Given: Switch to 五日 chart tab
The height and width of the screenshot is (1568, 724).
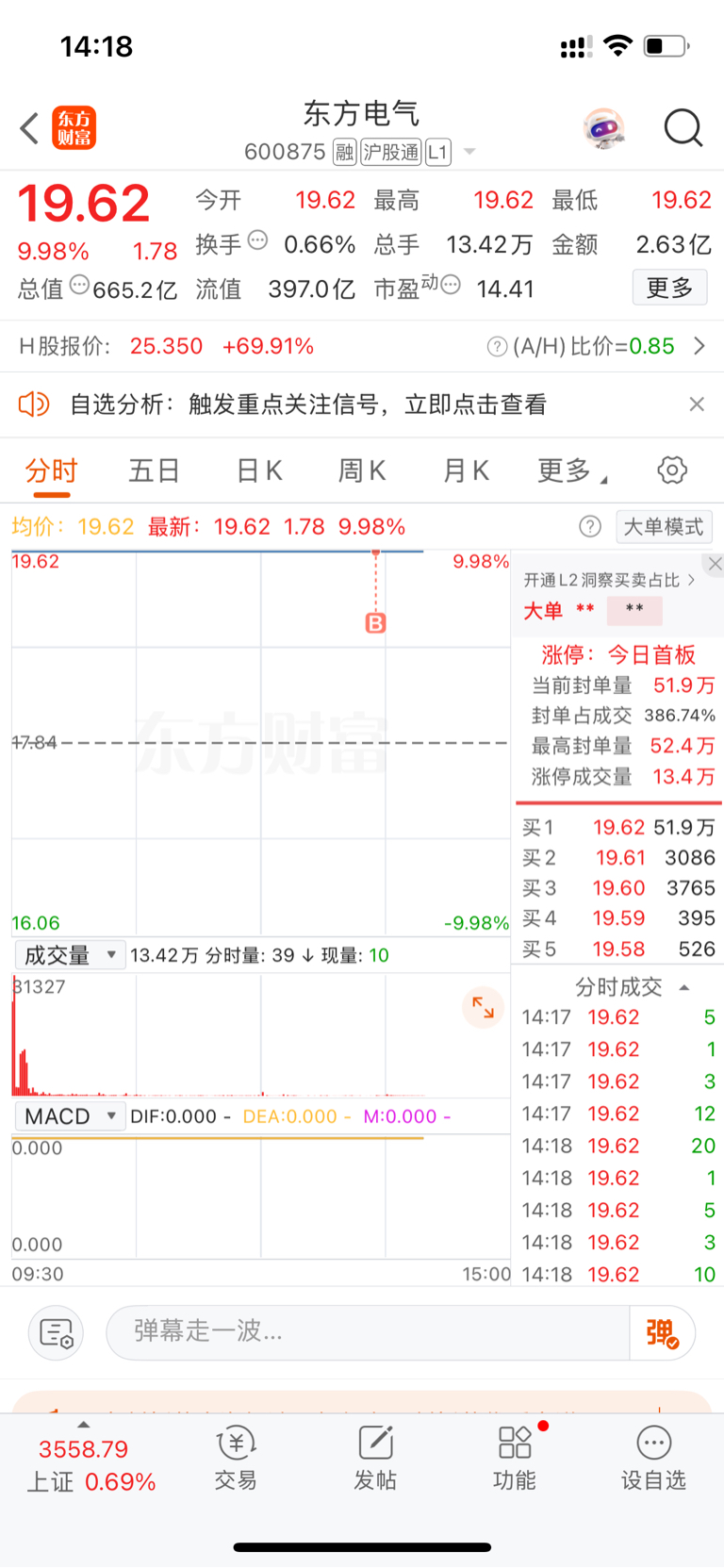Looking at the screenshot, I should click(155, 470).
